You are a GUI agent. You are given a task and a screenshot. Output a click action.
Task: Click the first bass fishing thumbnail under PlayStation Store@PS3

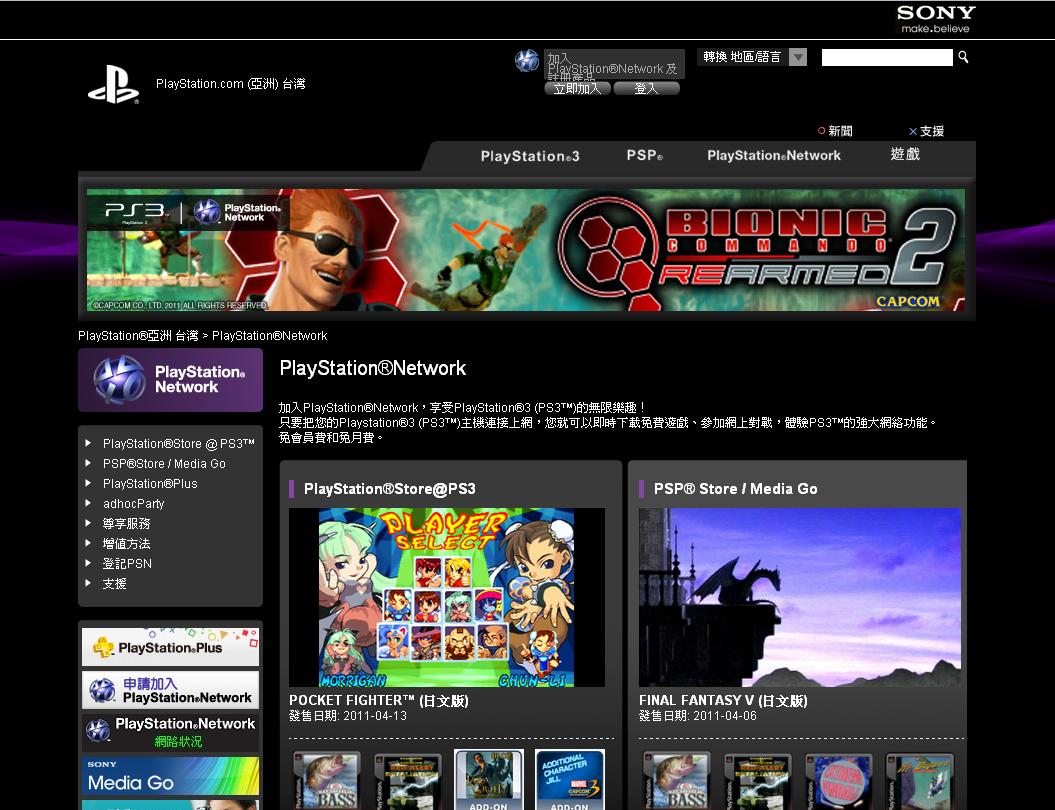[x=326, y=780]
